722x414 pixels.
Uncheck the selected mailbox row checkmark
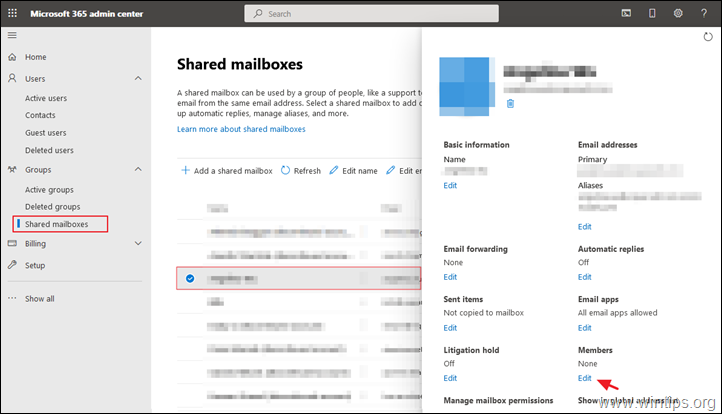(190, 278)
